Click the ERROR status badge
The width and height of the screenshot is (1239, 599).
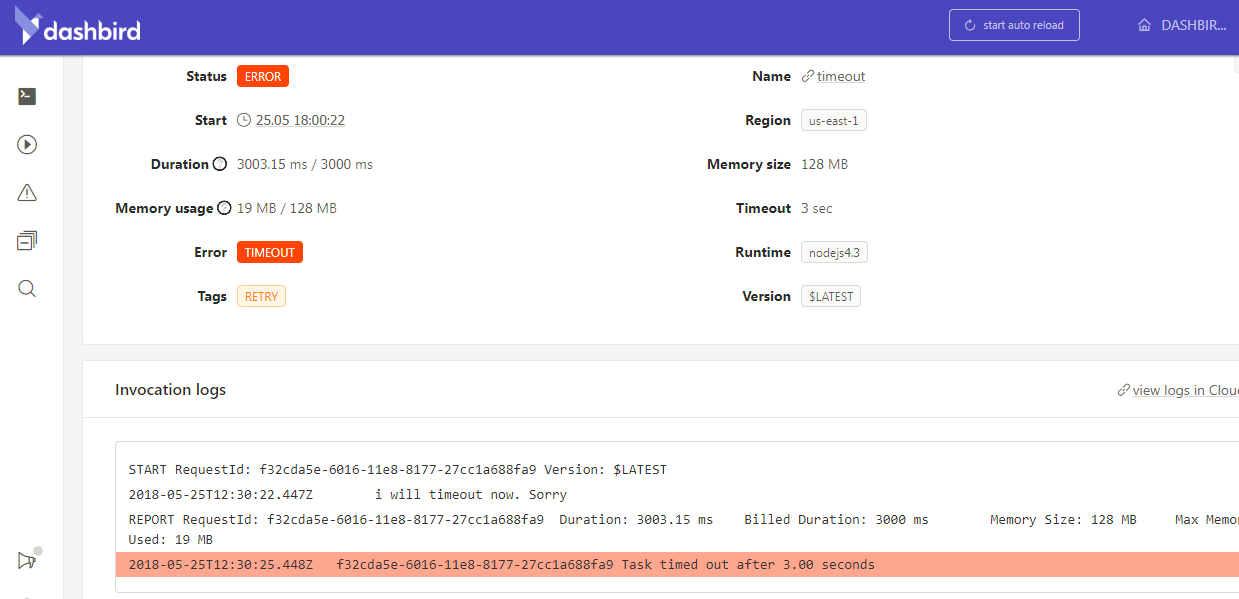pyautogui.click(x=262, y=75)
